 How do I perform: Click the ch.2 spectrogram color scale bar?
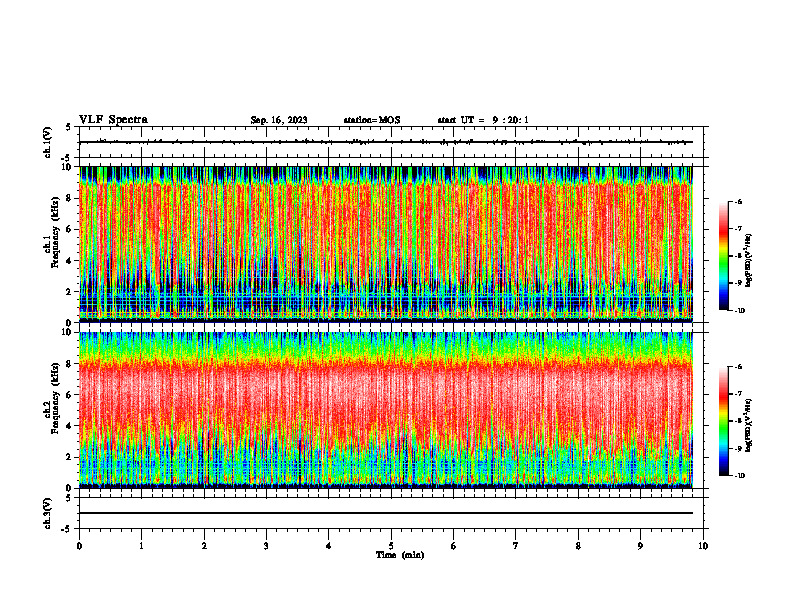click(x=723, y=421)
